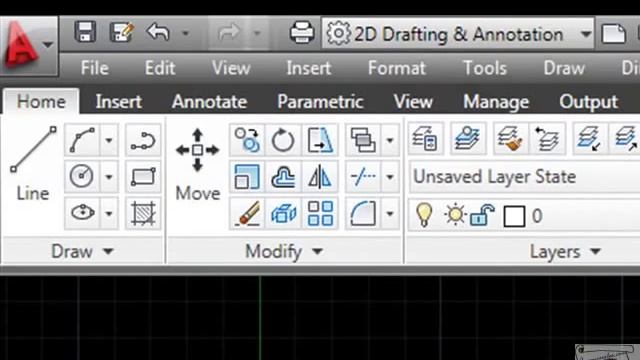640x360 pixels.
Task: Select the Arc tool
Action: point(82,140)
